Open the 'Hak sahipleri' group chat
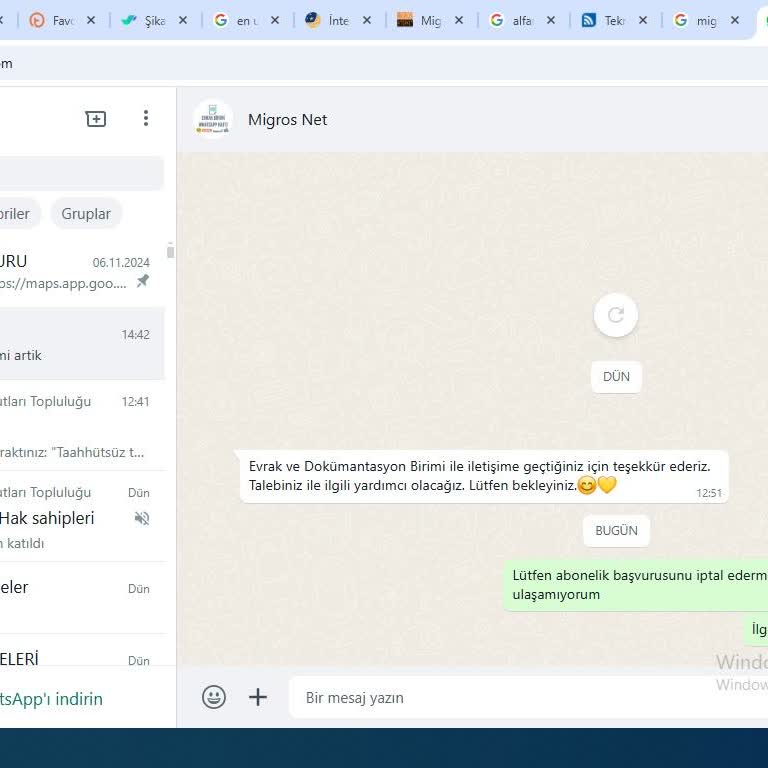This screenshot has height=768, width=768. coord(82,517)
